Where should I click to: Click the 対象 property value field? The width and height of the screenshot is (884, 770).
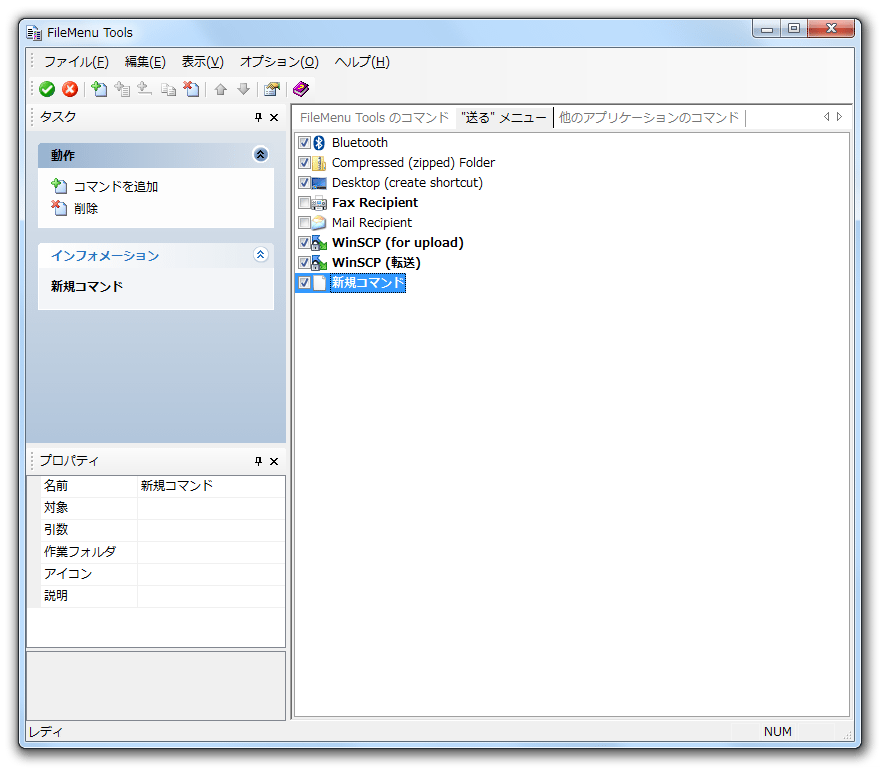(x=211, y=508)
